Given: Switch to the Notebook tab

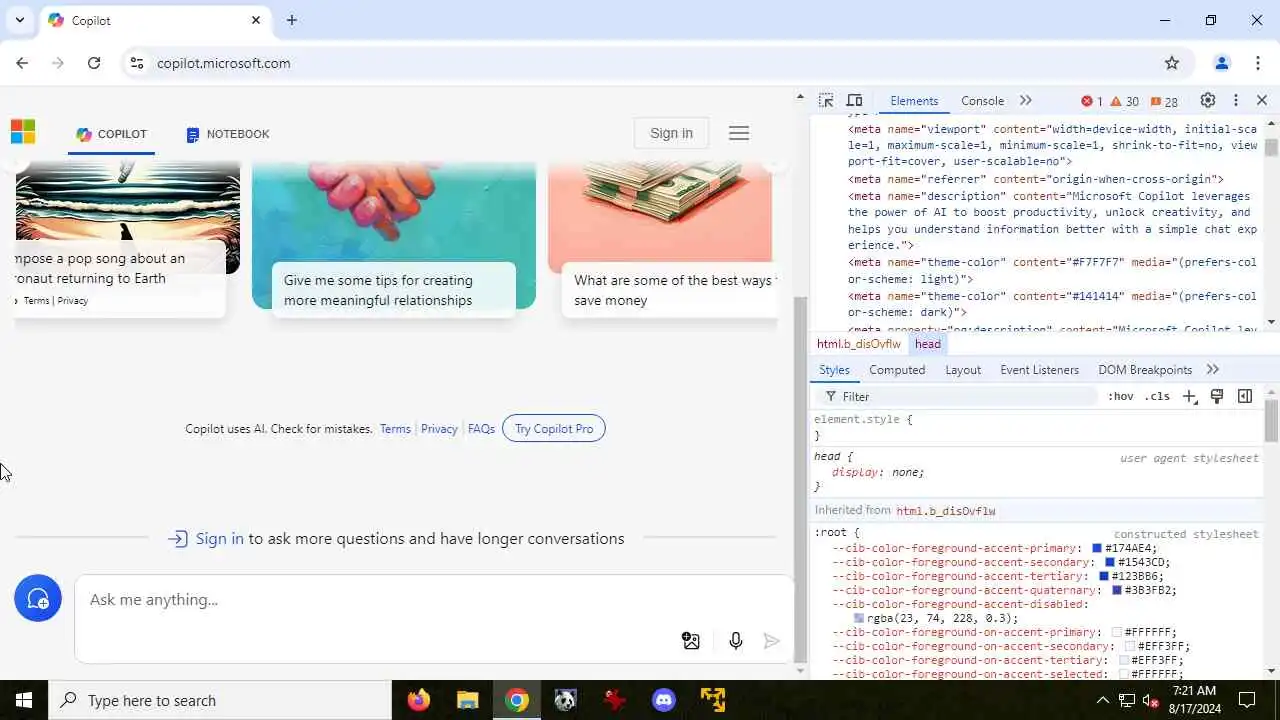Looking at the screenshot, I should 228,134.
